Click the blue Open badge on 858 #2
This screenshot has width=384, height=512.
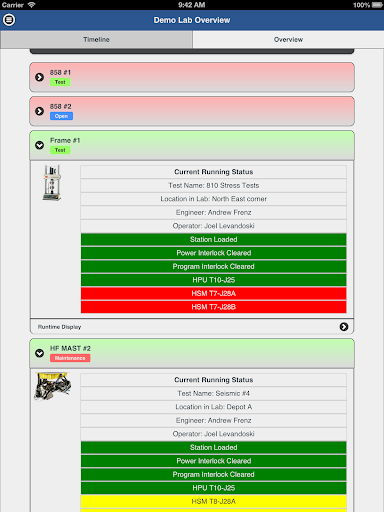[61, 116]
